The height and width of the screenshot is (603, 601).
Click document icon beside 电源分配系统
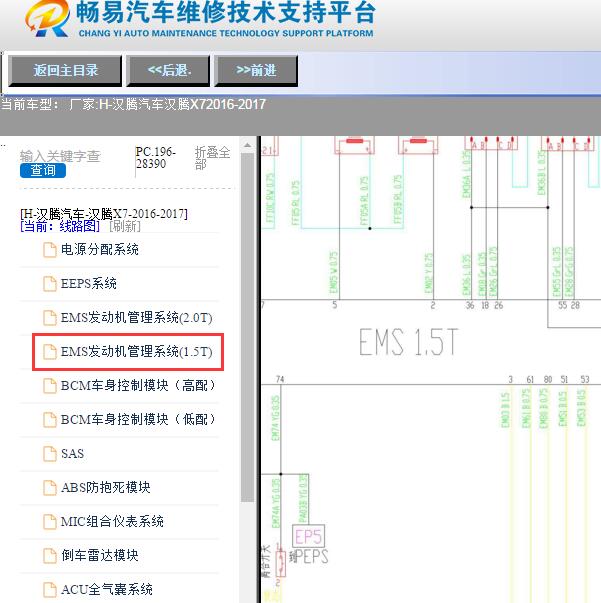coord(50,250)
